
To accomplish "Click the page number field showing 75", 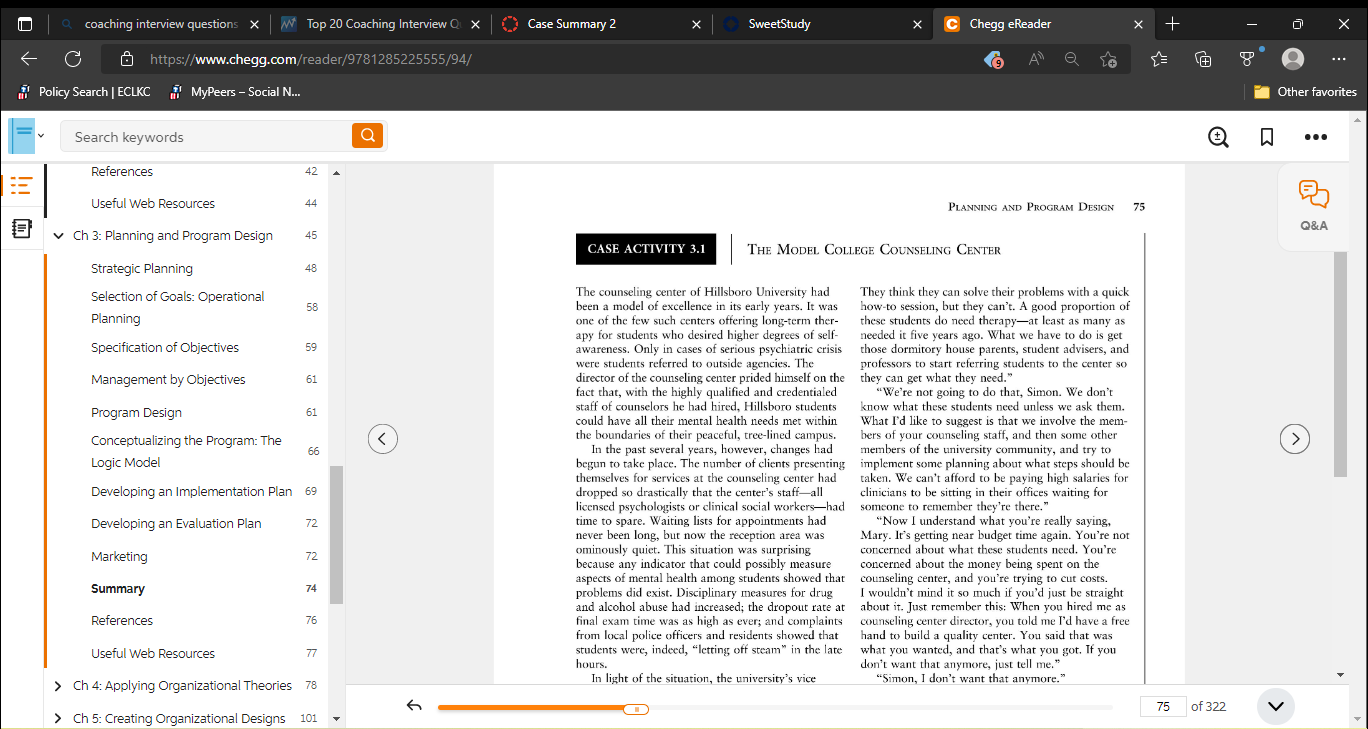I will click(1163, 706).
